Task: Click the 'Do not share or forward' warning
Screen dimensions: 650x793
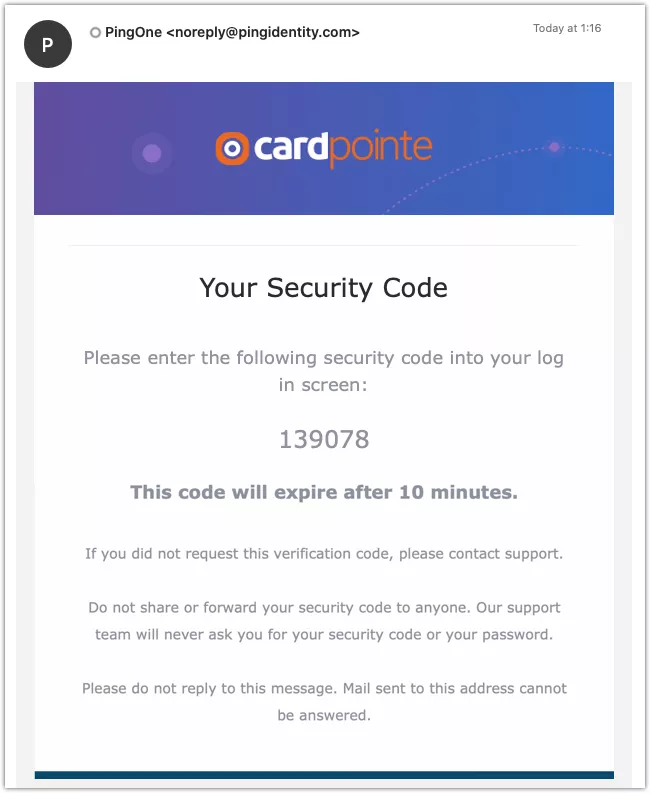Action: pyautogui.click(x=324, y=621)
